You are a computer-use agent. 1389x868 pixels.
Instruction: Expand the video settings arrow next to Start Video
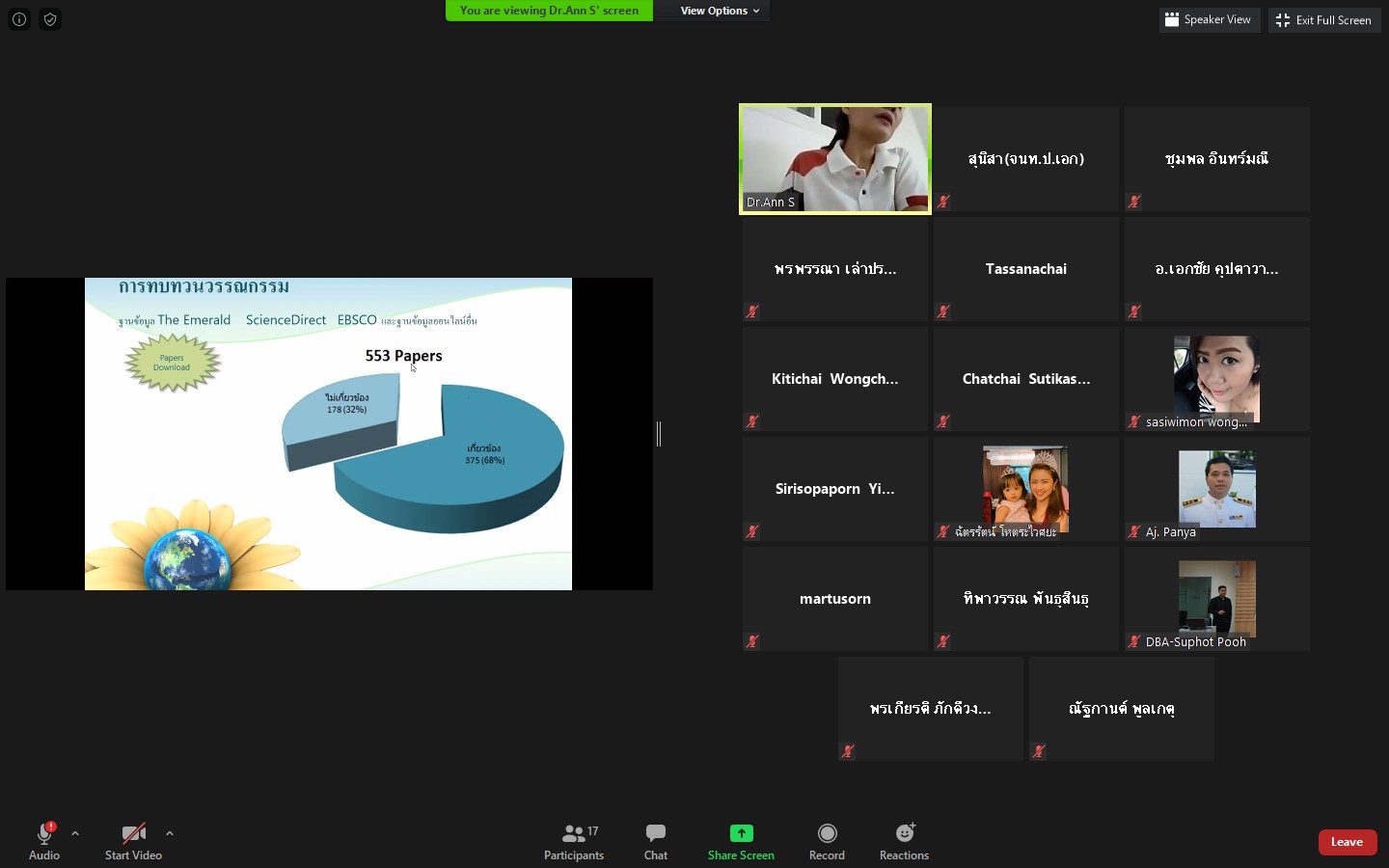pos(170,834)
